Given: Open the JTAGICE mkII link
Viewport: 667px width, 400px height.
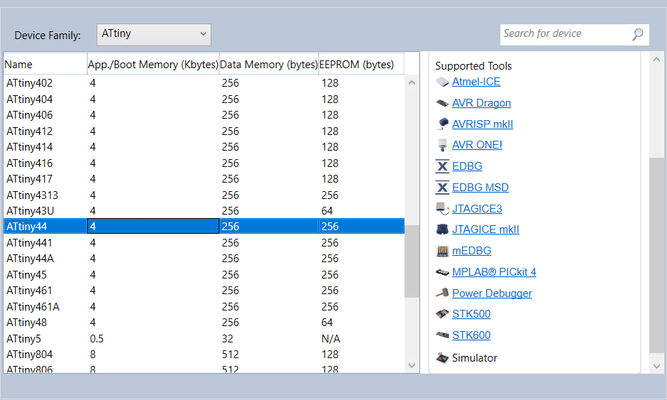Looking at the screenshot, I should click(485, 229).
